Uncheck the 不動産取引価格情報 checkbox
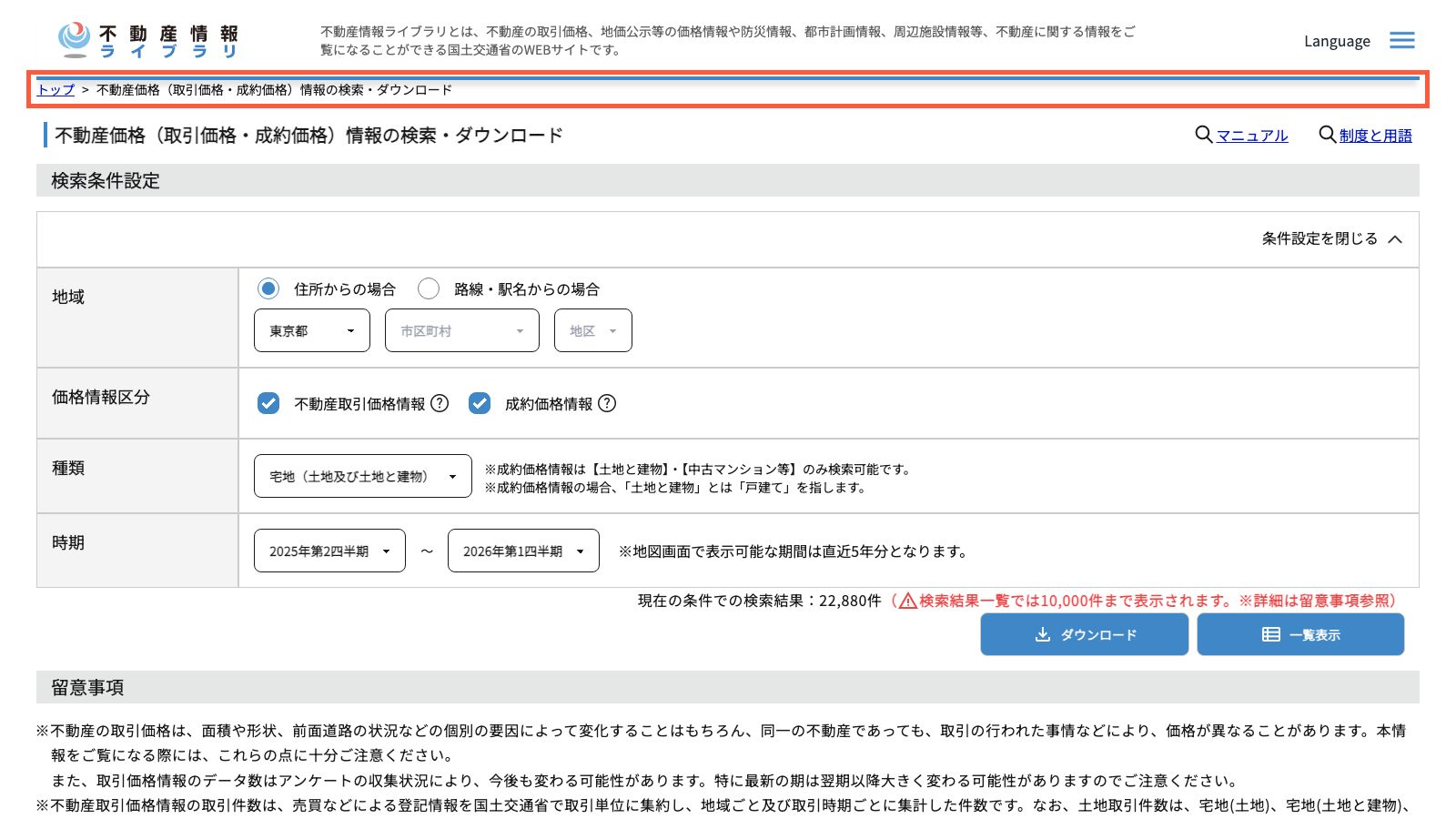1456x819 pixels. 268,403
